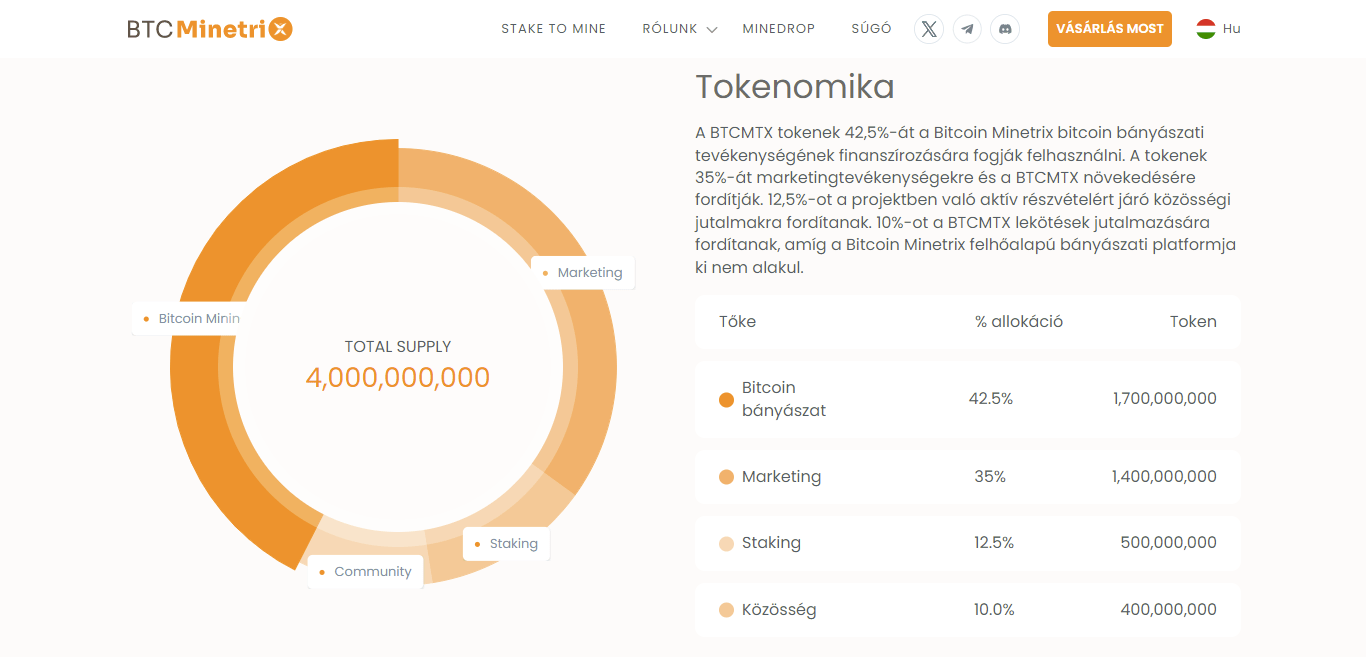This screenshot has height=657, width=1366.
Task: Click the Staking row color dot
Action: pos(727,544)
